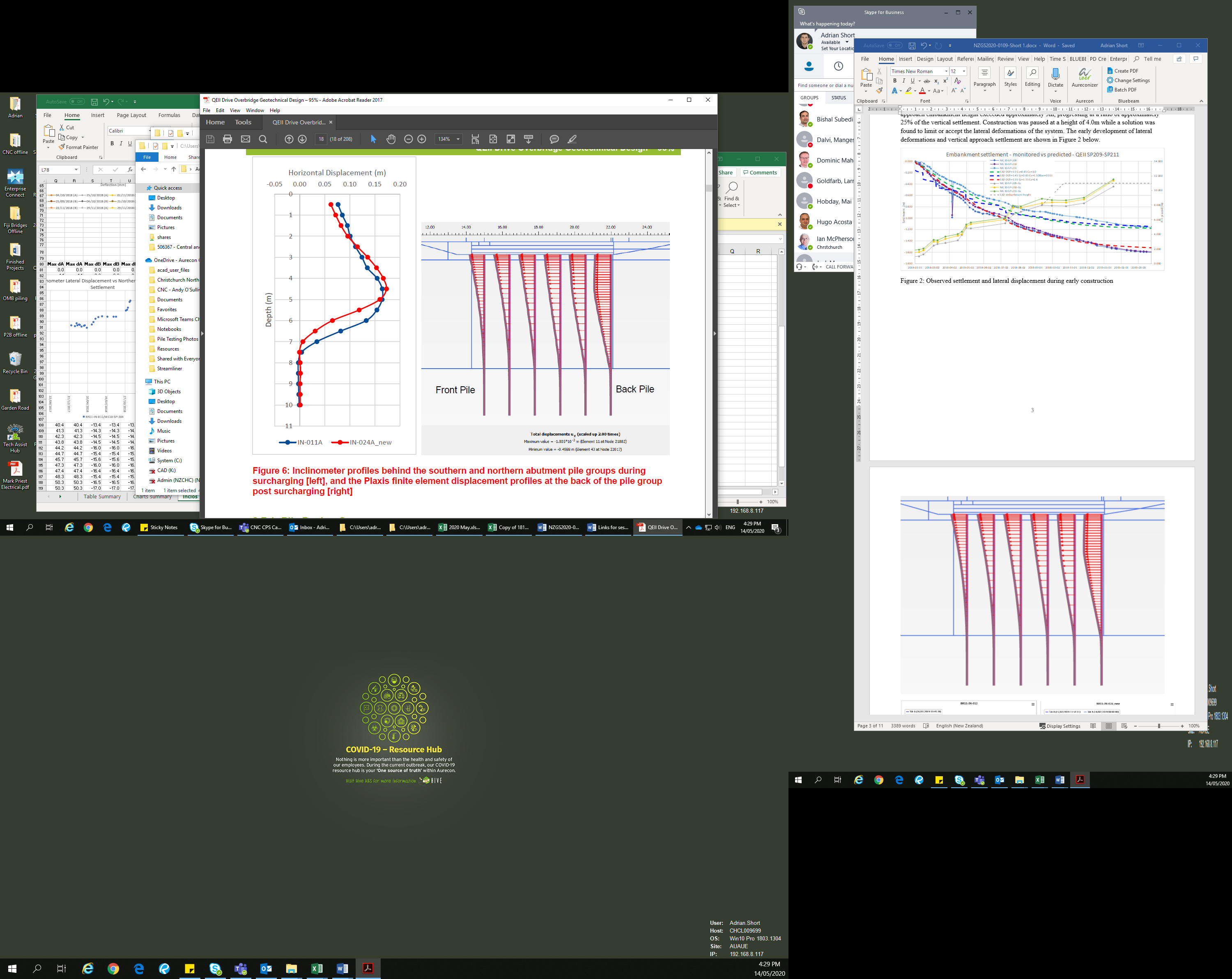Go to next page in Acrobat
This screenshot has height=979, width=1232.
[302, 139]
